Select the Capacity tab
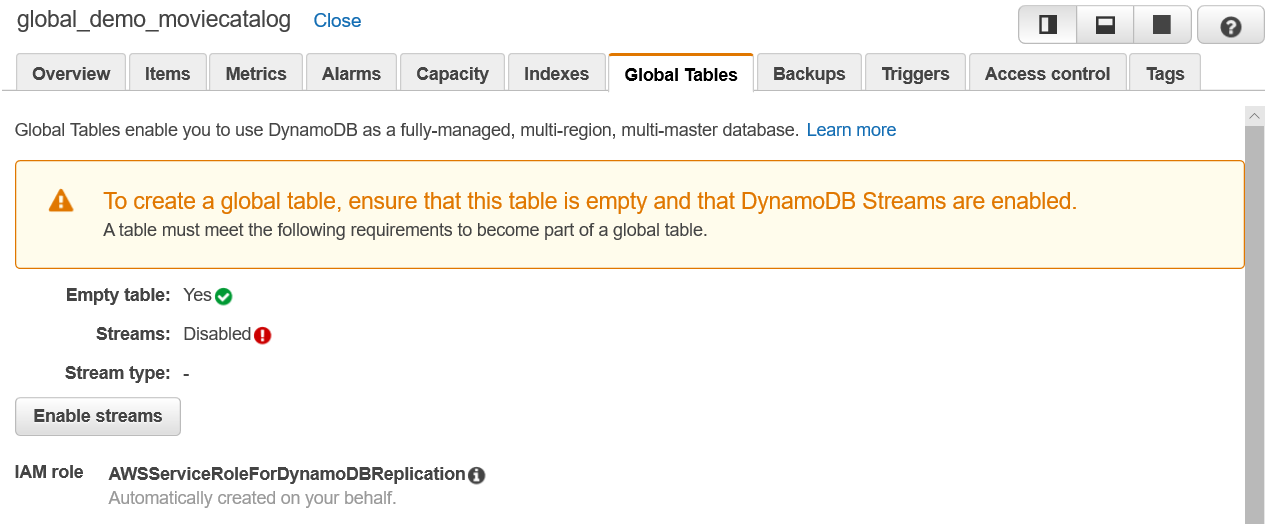1279x524 pixels. coord(452,74)
